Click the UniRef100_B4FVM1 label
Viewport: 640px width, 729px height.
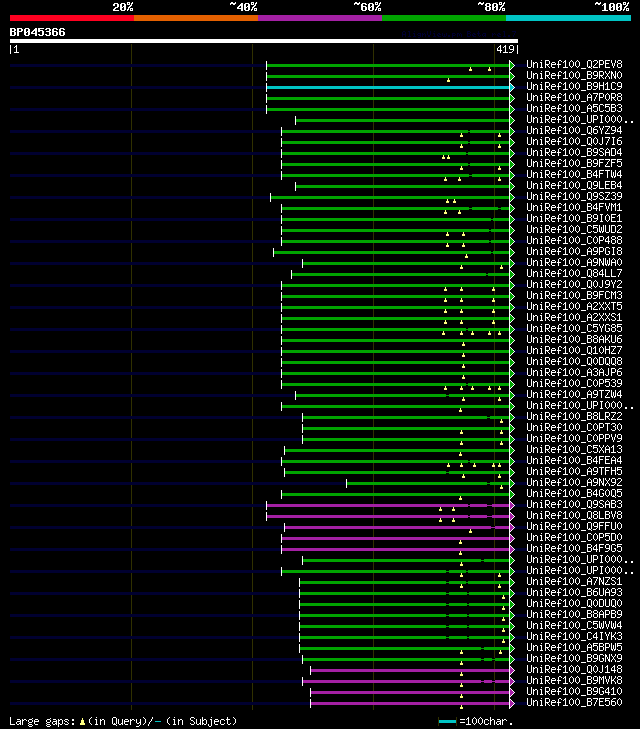pyautogui.click(x=574, y=207)
